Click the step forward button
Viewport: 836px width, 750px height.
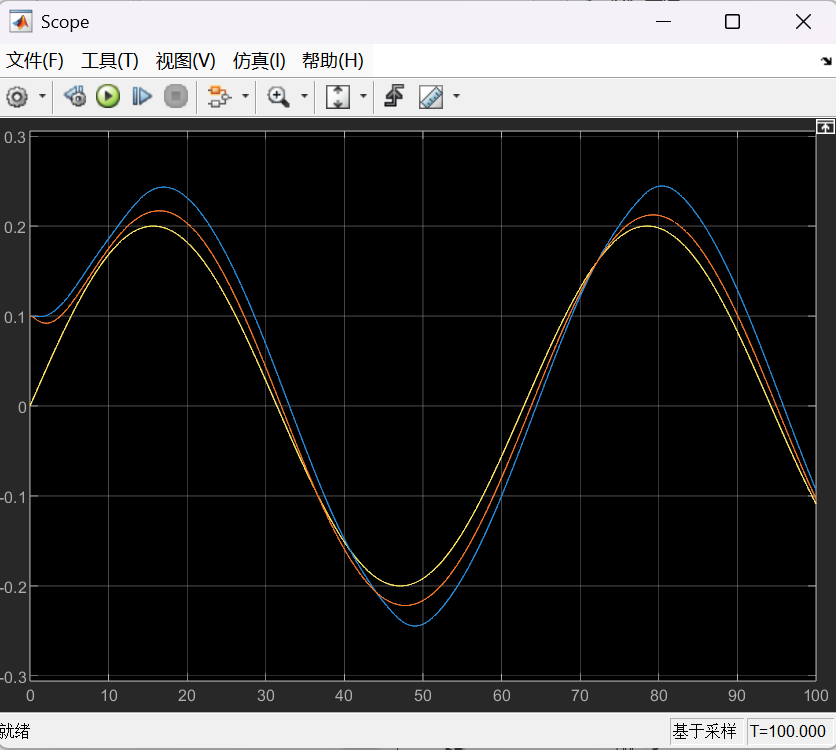point(142,97)
